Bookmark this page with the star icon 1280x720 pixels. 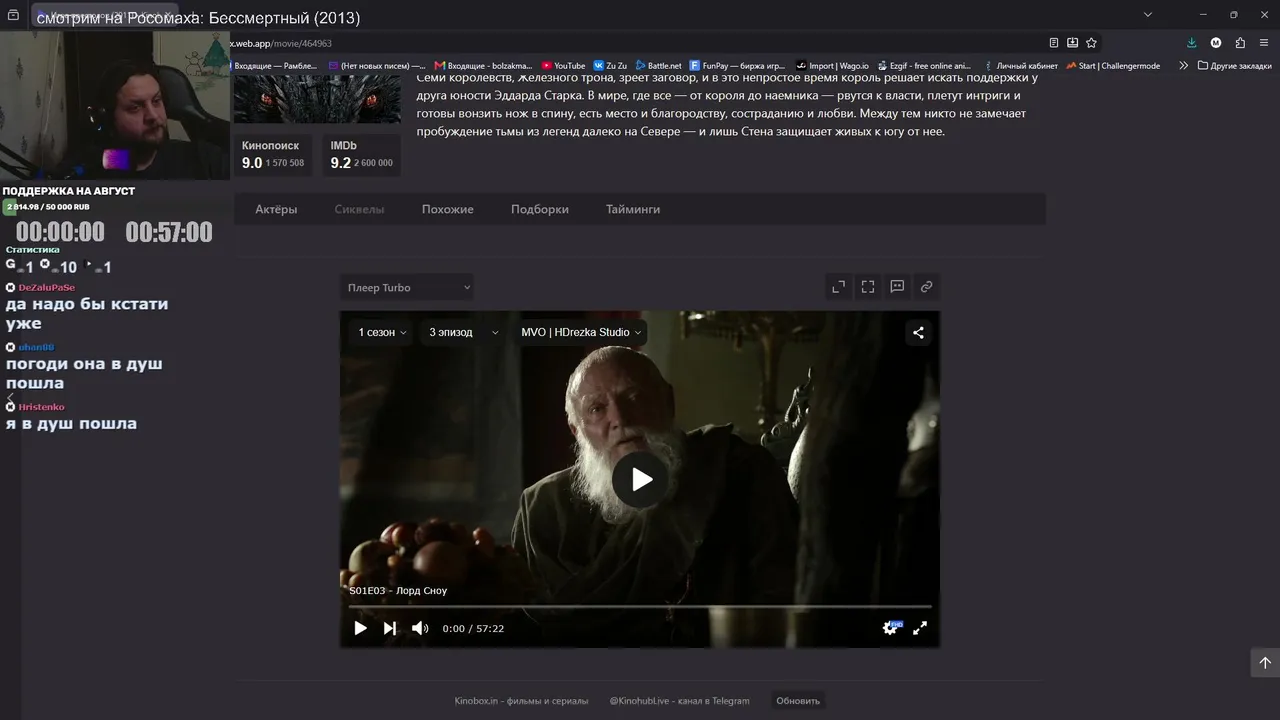pos(1091,43)
